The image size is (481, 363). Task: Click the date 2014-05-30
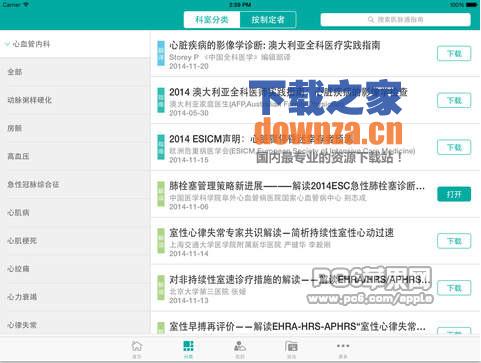pyautogui.click(x=189, y=113)
